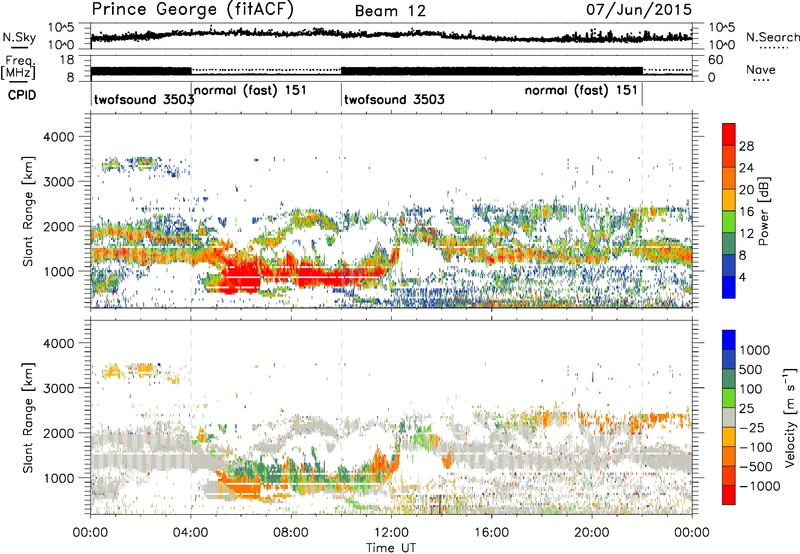Click the '3000' tick on the velocity panel axis
Image resolution: width=800 pixels, height=554 pixels.
(58, 388)
